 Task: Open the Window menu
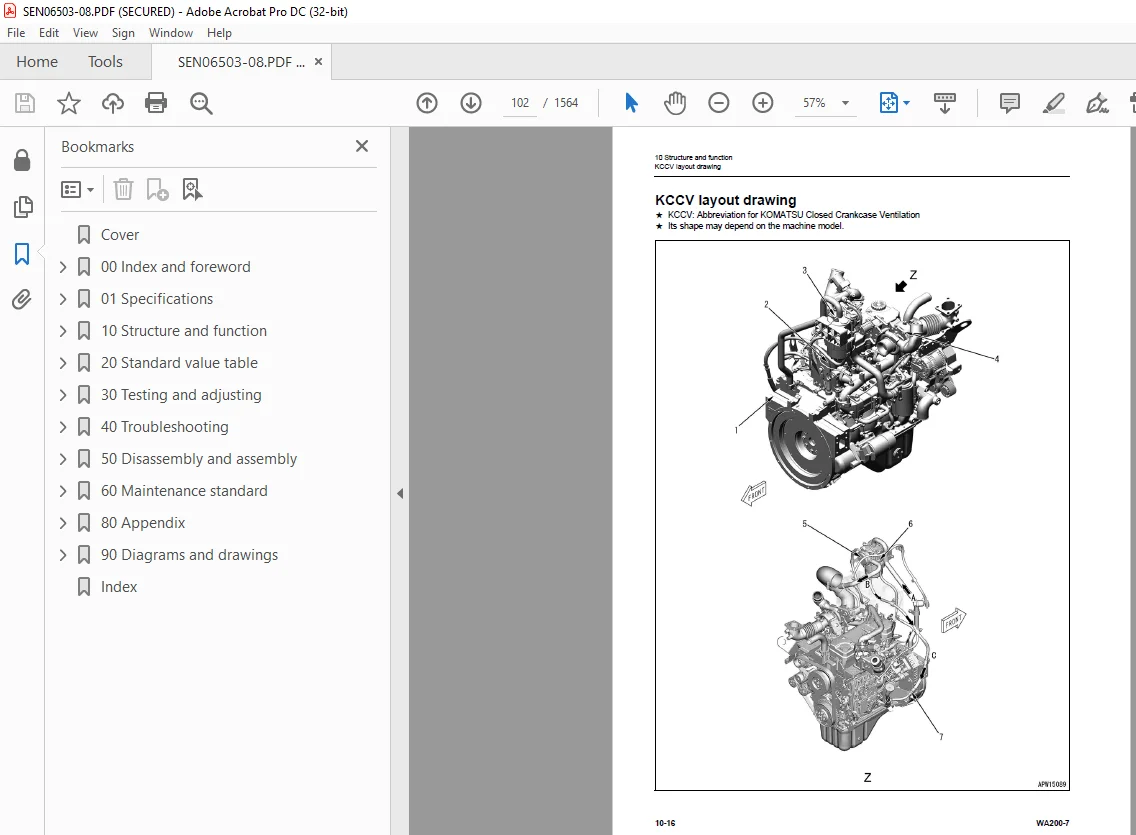[170, 33]
